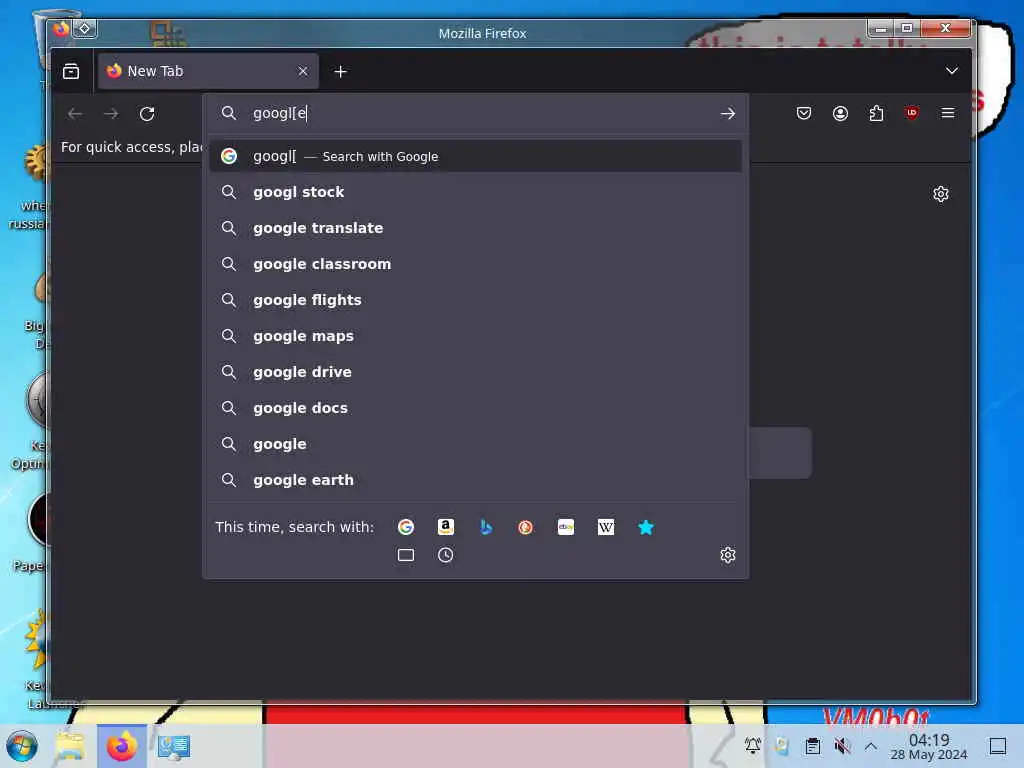Open the Firefox account icon

coord(840,114)
